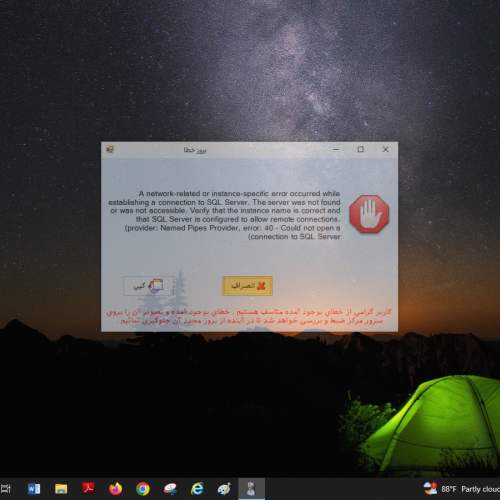Open the Paint palette app on taskbar
This screenshot has height=500, width=500.
click(x=224, y=489)
